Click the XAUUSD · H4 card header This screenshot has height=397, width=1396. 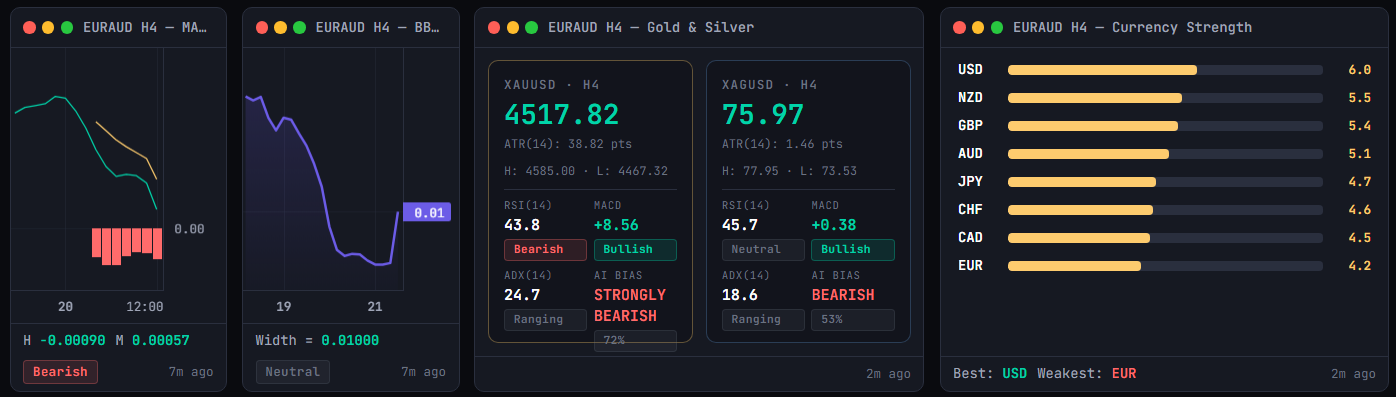coord(552,85)
